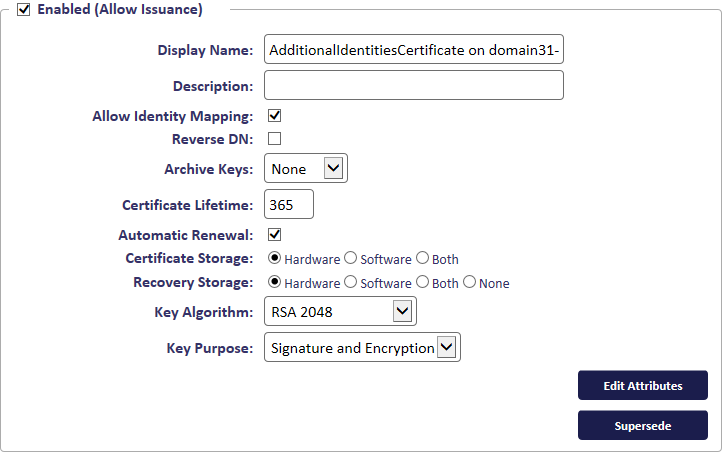Enable the Reverse DN checkbox
722x452 pixels.
point(274,139)
